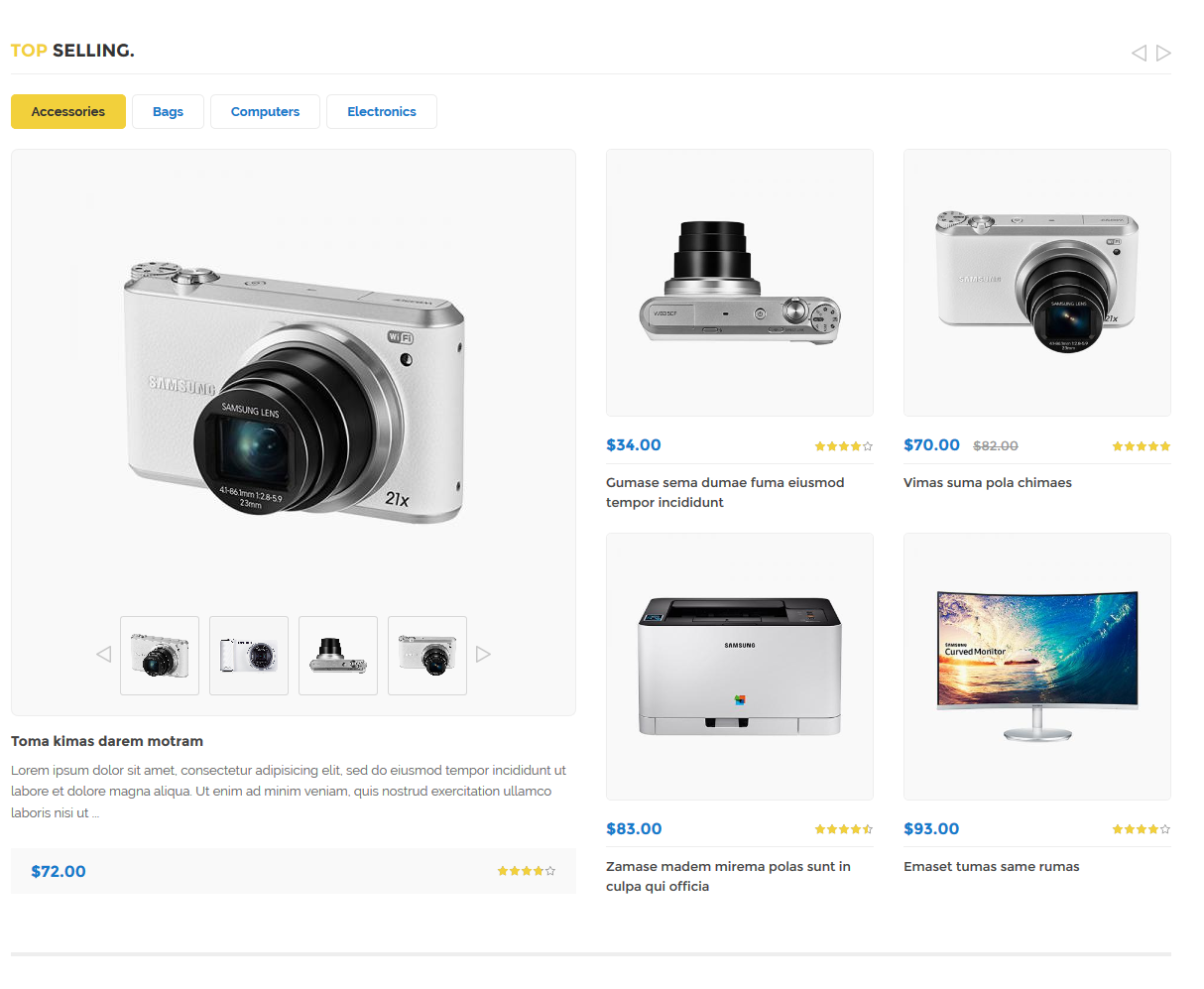Image resolution: width=1204 pixels, height=989 pixels.
Task: Open Vimas suma pola chimaes link
Action: tap(988, 483)
